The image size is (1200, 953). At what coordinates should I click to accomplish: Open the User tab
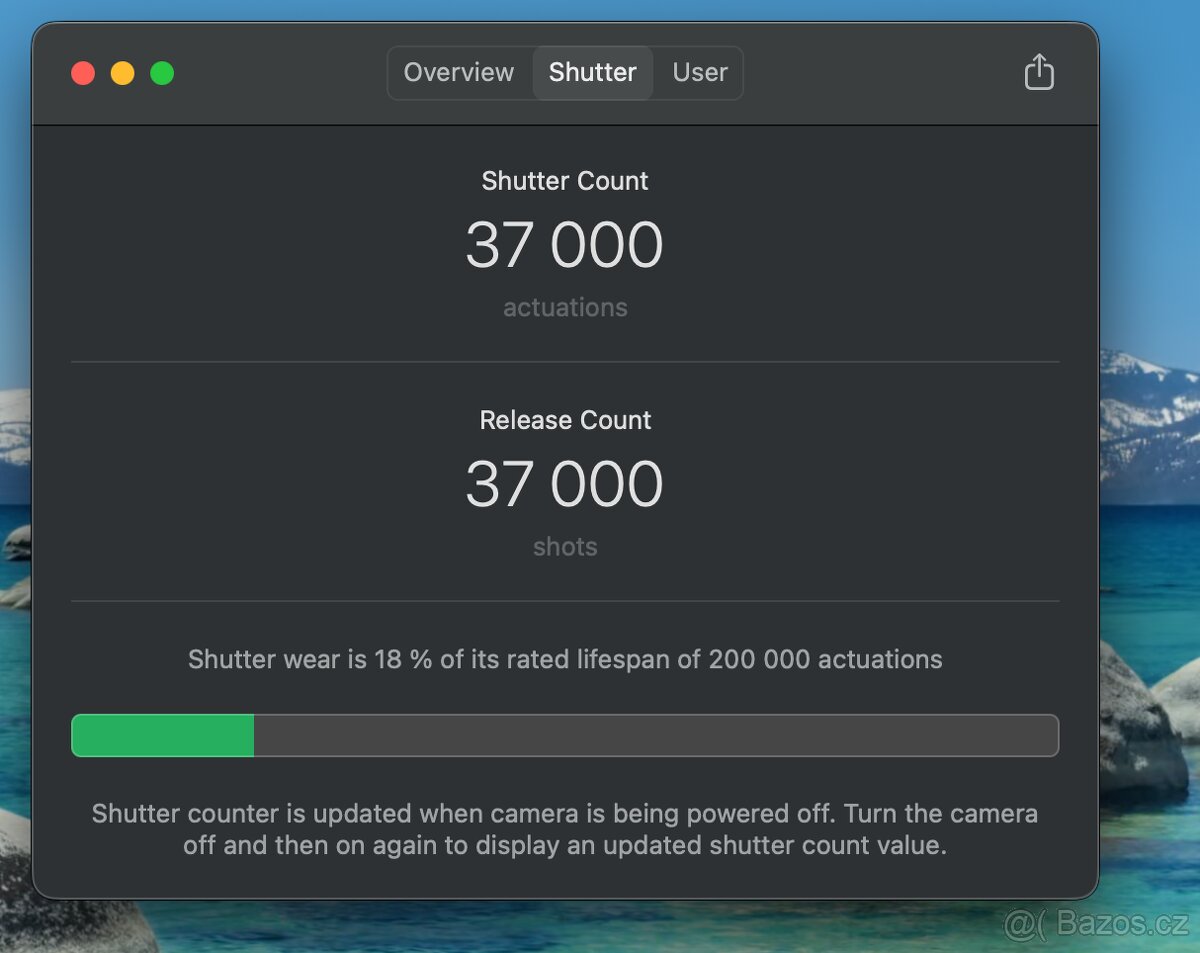(700, 73)
